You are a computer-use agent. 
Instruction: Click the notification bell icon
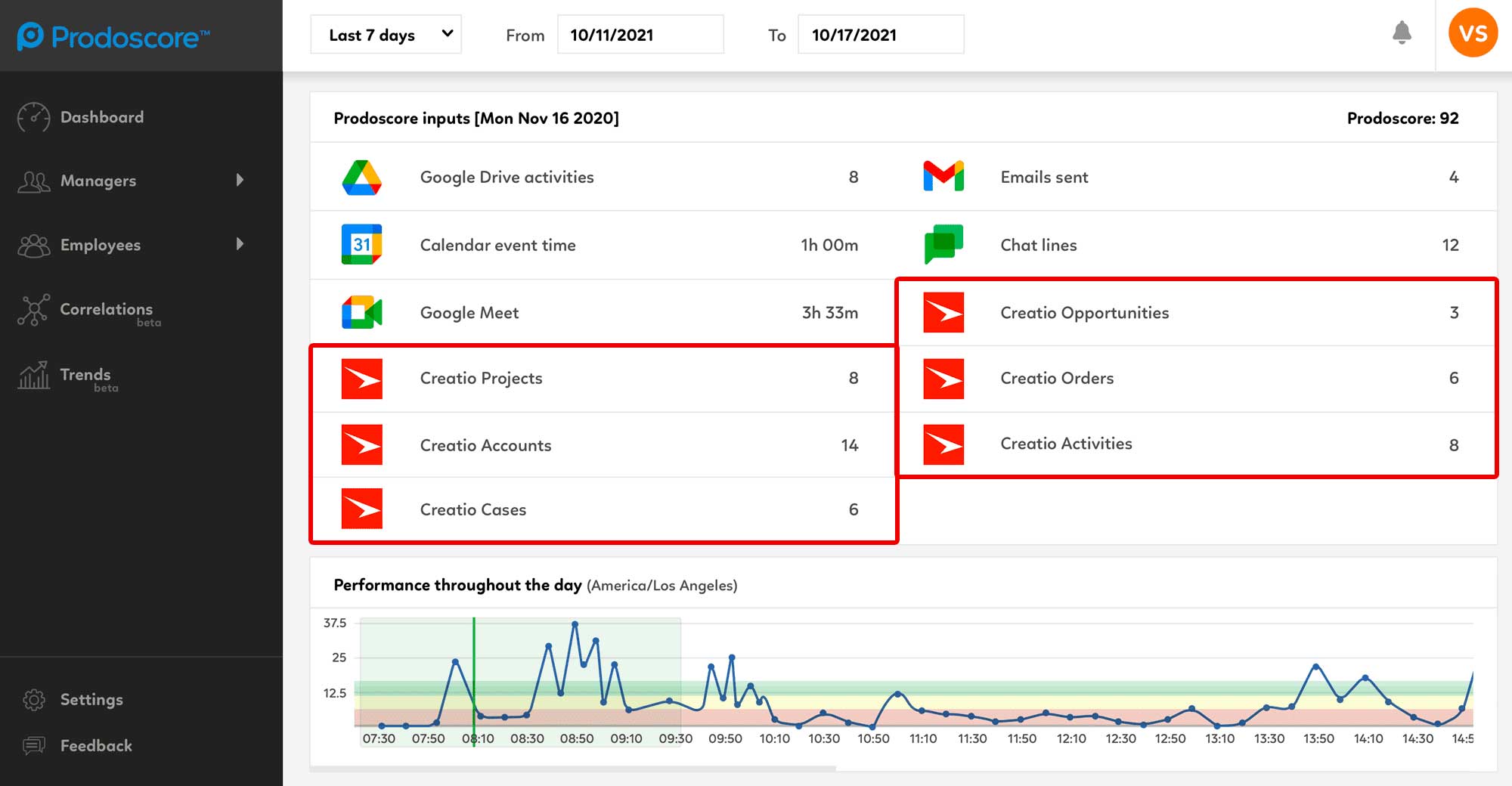tap(1402, 33)
